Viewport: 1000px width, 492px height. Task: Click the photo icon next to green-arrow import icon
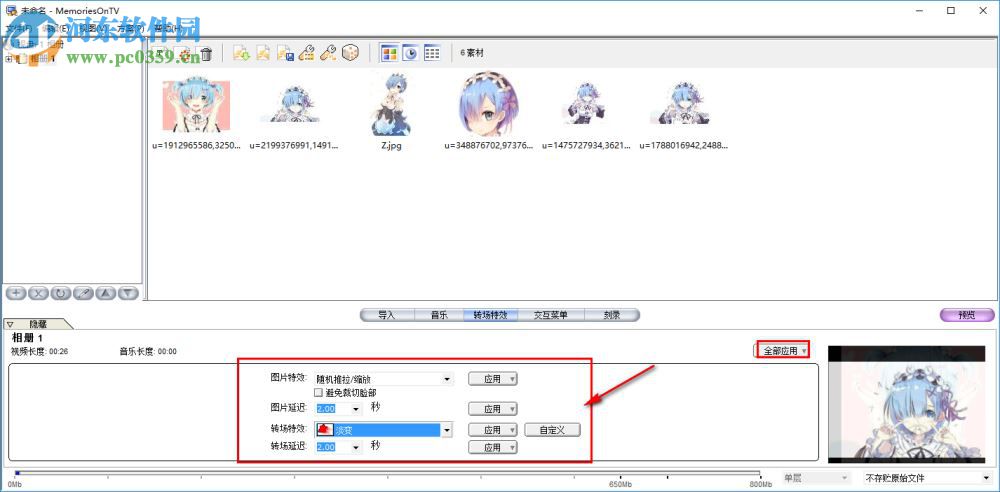point(263,54)
